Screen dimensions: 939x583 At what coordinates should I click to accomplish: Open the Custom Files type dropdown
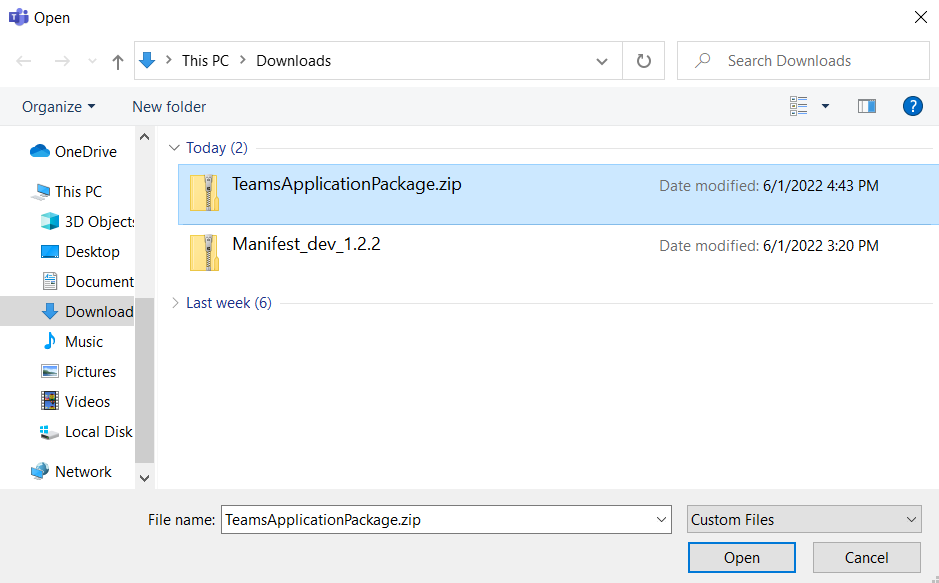coord(804,519)
